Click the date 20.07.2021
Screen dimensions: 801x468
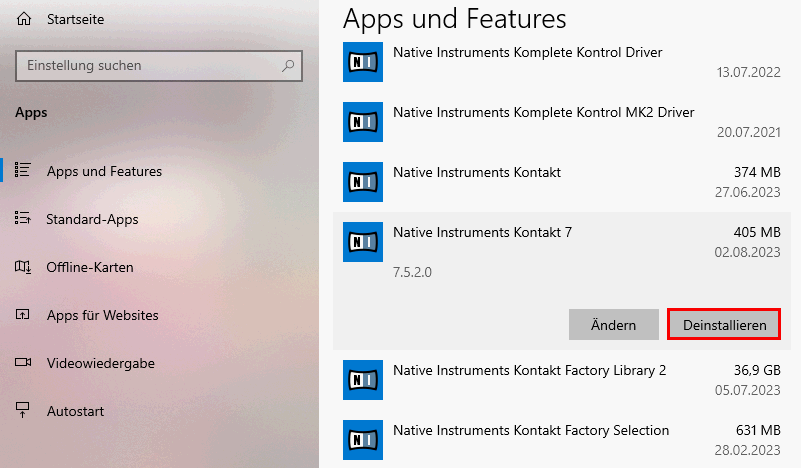748,133
